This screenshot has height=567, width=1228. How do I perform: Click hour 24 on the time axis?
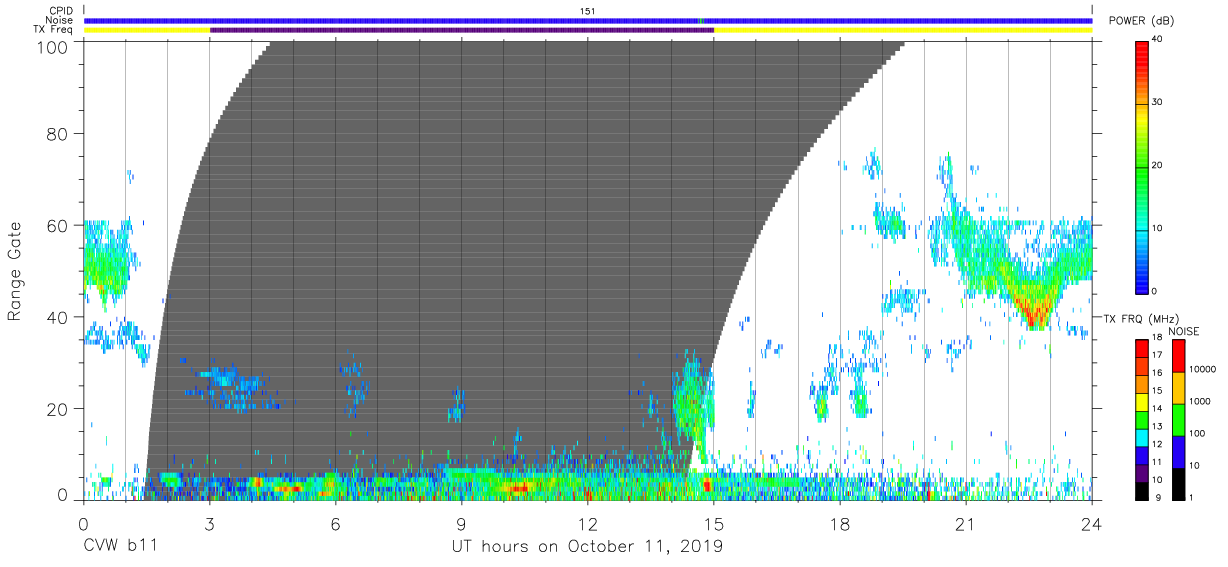[1092, 523]
